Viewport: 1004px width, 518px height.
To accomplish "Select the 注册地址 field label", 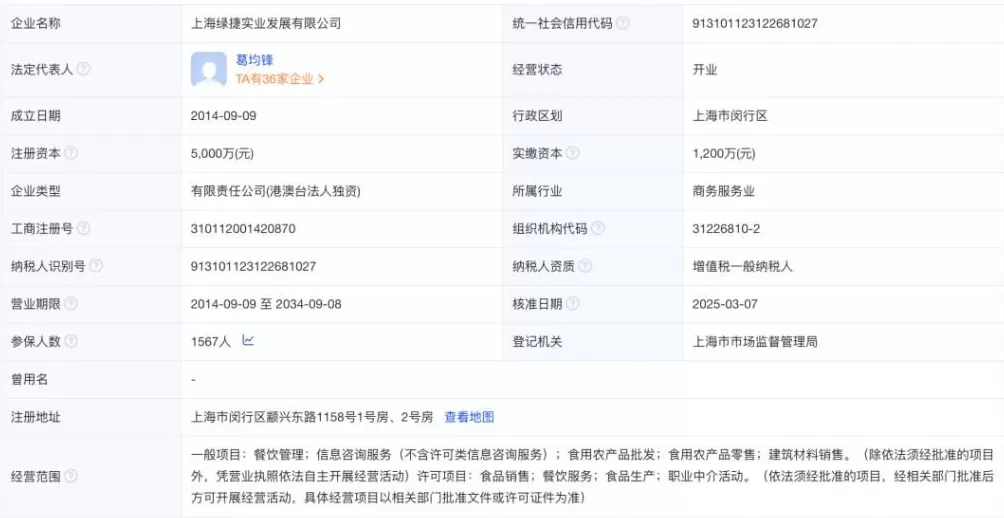I will tap(36, 417).
